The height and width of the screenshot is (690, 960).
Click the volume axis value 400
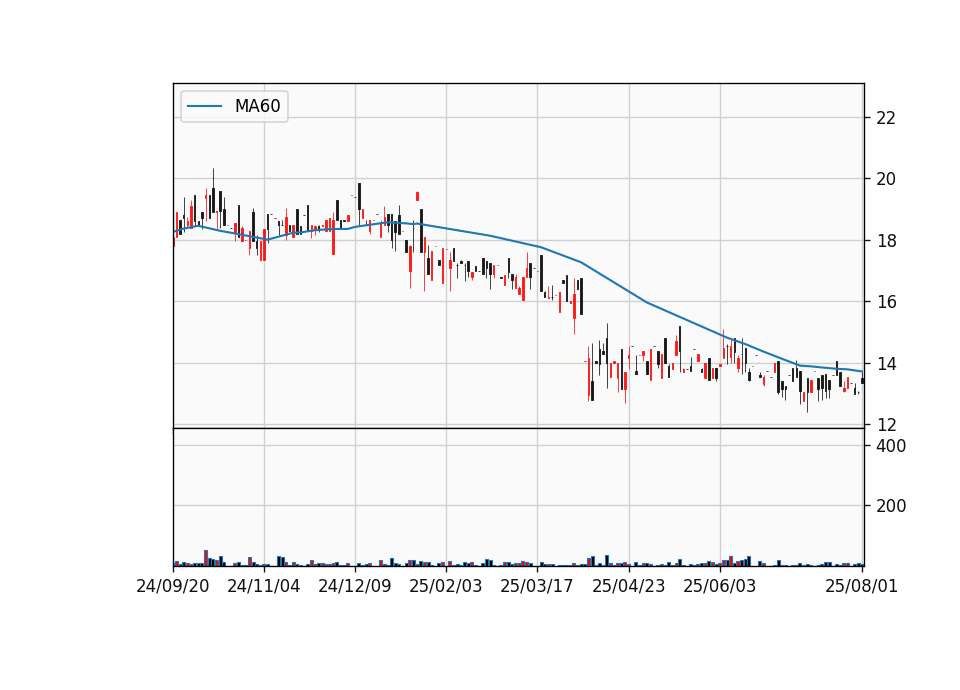pos(891,446)
